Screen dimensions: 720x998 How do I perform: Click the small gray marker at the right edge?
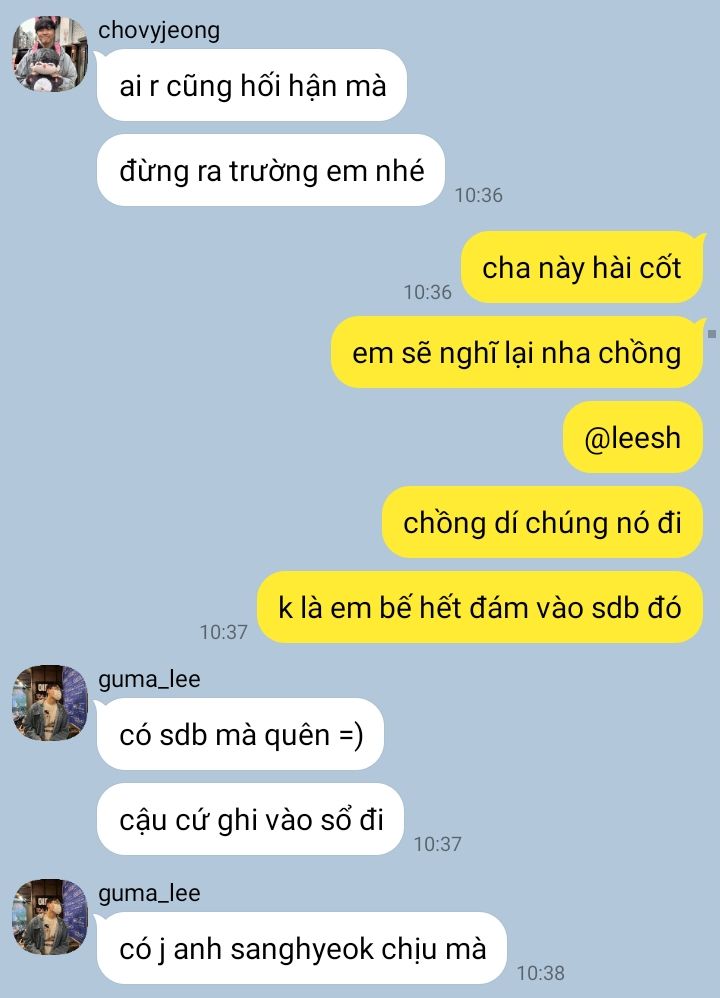point(712,334)
